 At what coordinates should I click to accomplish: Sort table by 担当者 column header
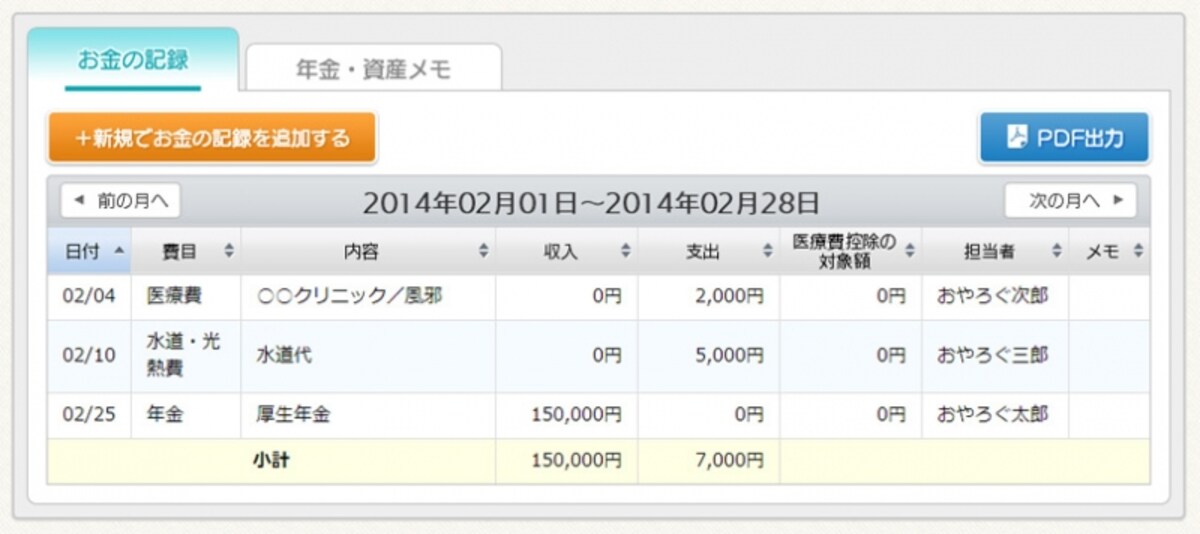click(995, 252)
